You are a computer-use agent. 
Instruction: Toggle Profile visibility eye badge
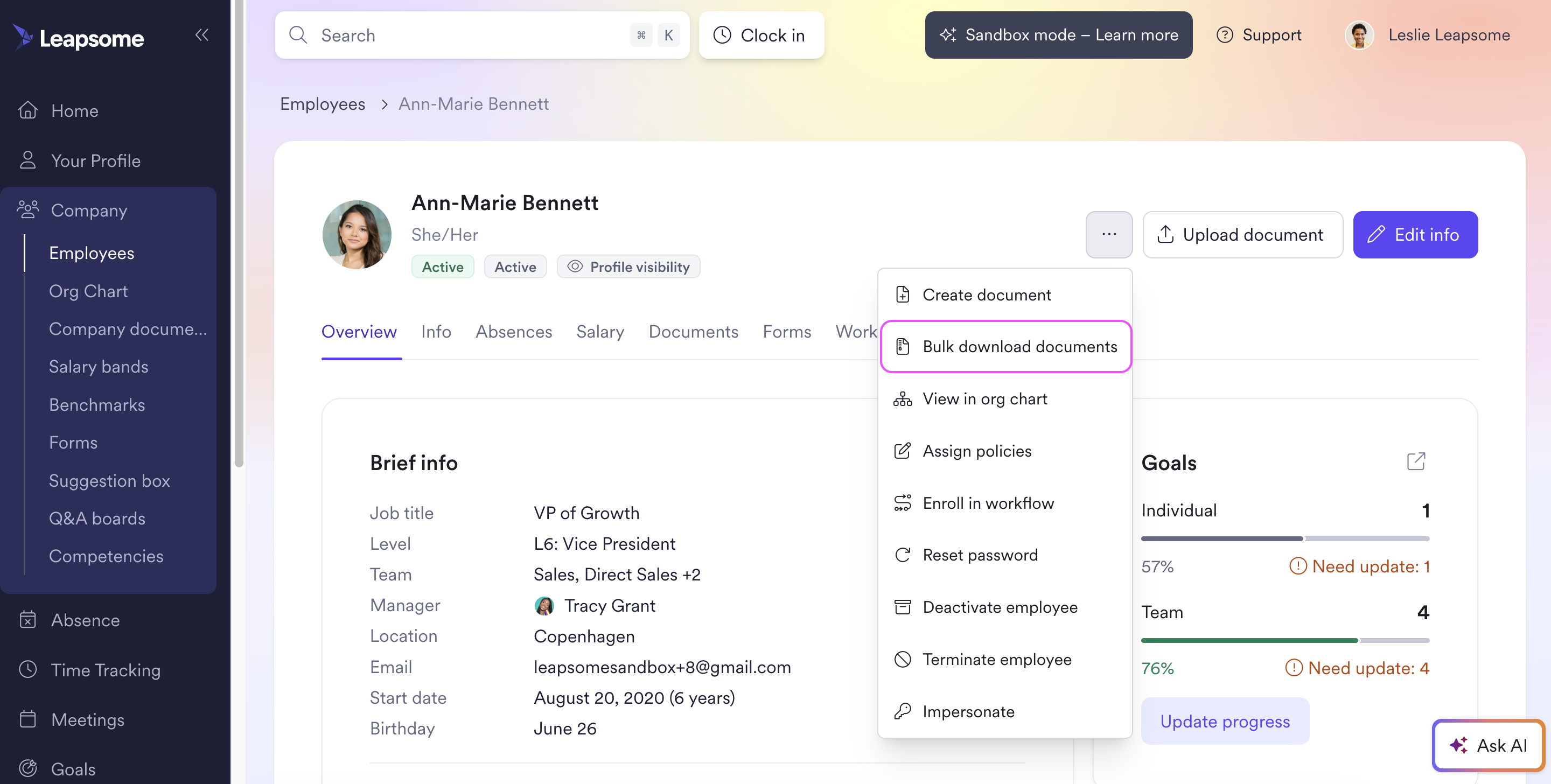(x=628, y=267)
